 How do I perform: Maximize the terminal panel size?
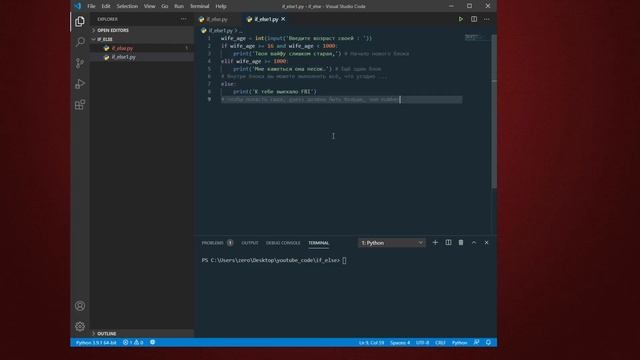point(474,242)
